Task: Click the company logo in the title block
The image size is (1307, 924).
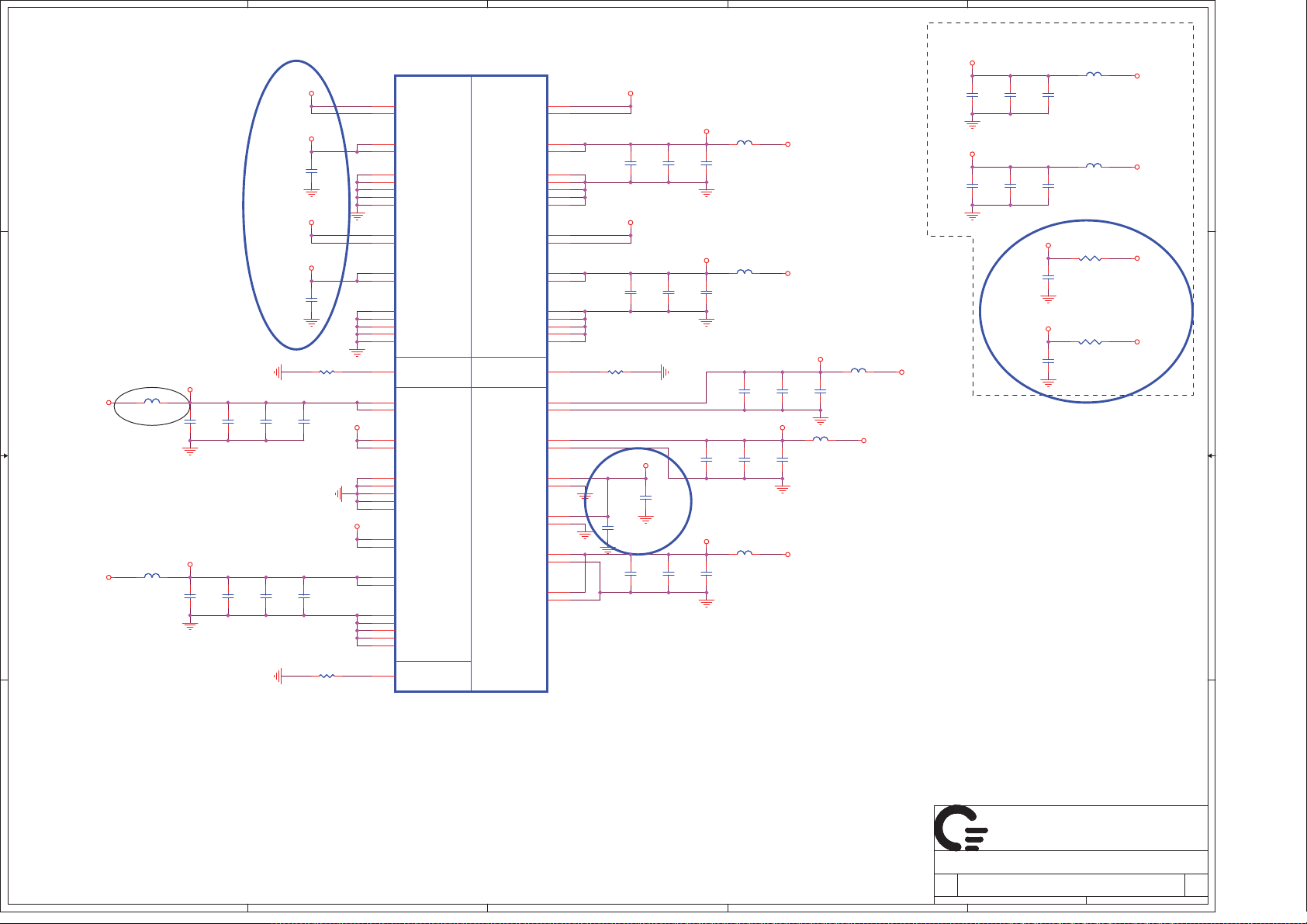Action: click(x=960, y=828)
